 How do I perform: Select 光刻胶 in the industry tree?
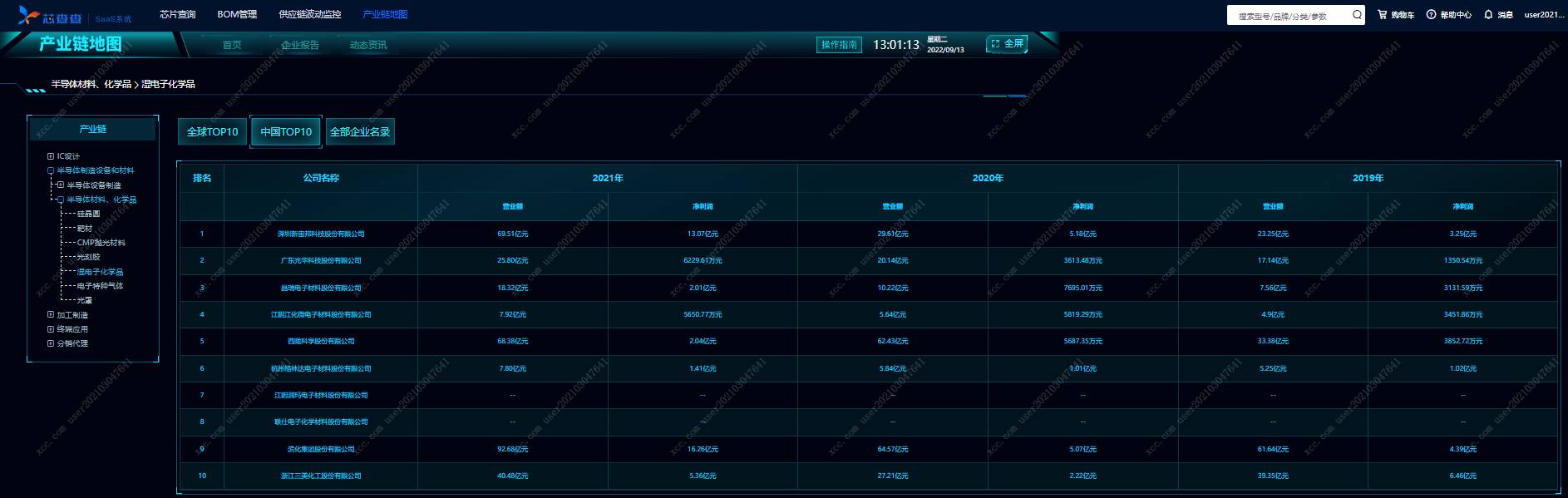point(89,257)
